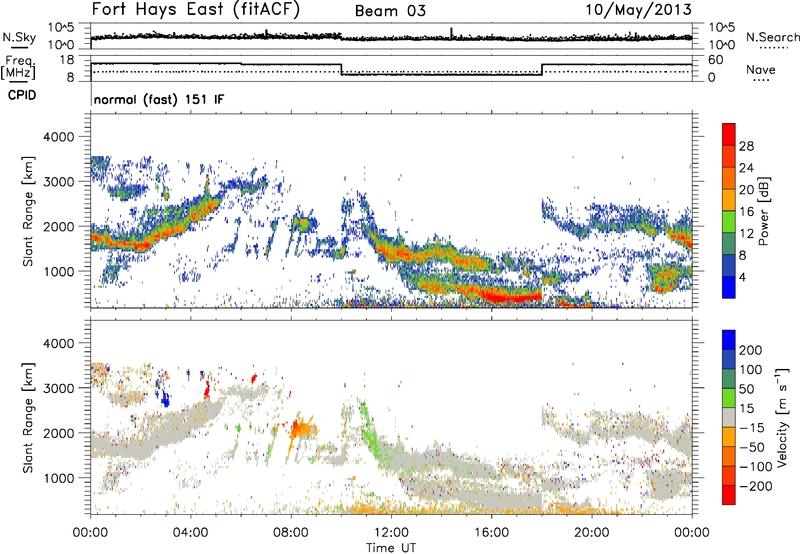Click the '04:00' time axis label
800x554 pixels.
point(191,533)
